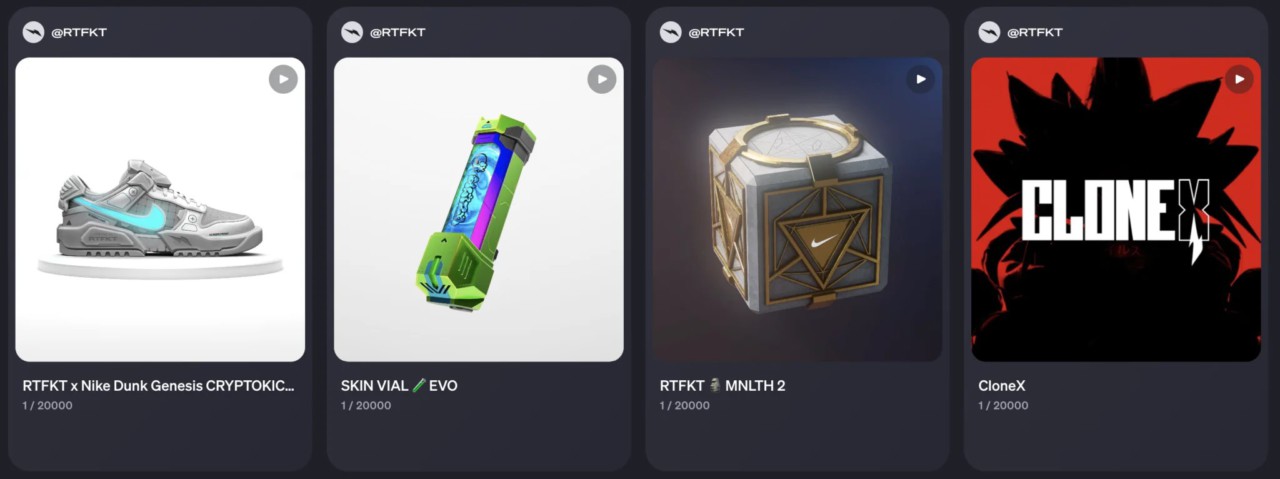Screen dimensions: 1280x479
Task: Play the CloneX card video
Action: (1239, 79)
